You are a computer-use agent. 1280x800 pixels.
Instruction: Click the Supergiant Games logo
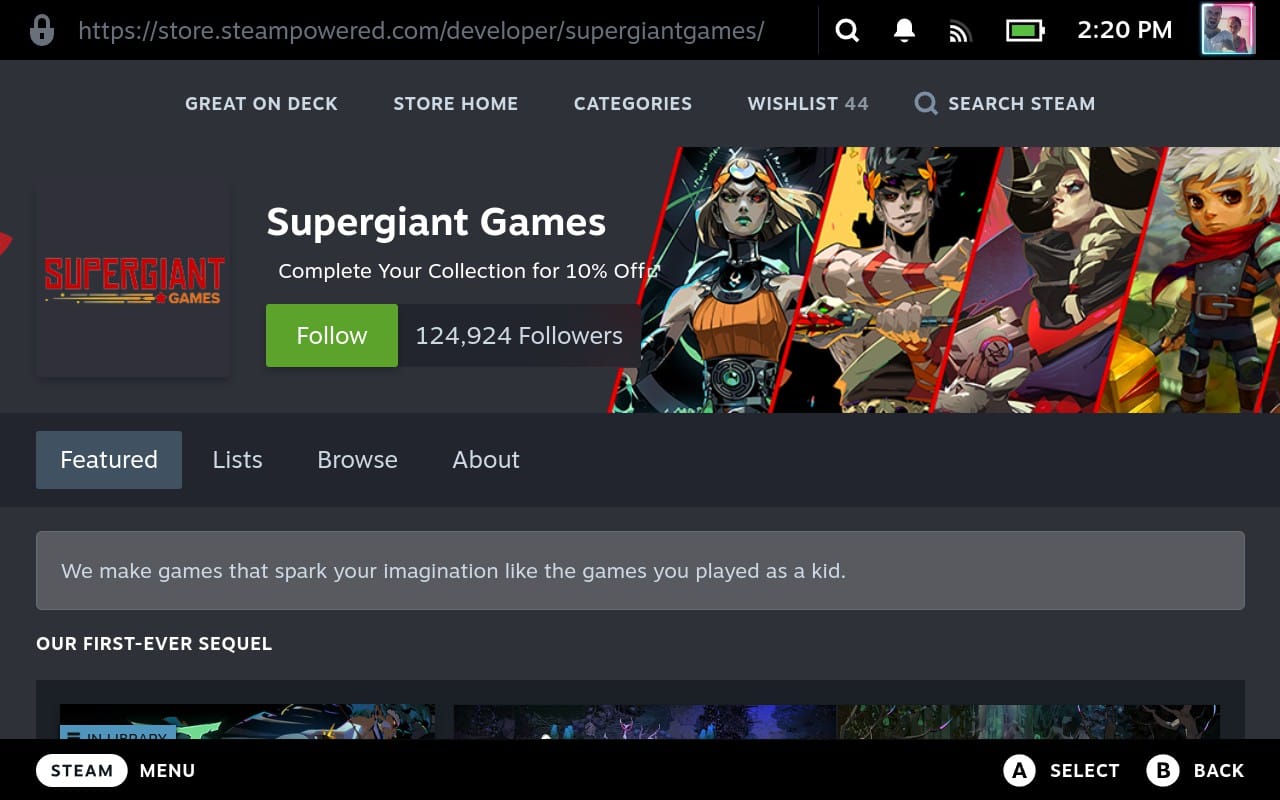click(x=133, y=282)
